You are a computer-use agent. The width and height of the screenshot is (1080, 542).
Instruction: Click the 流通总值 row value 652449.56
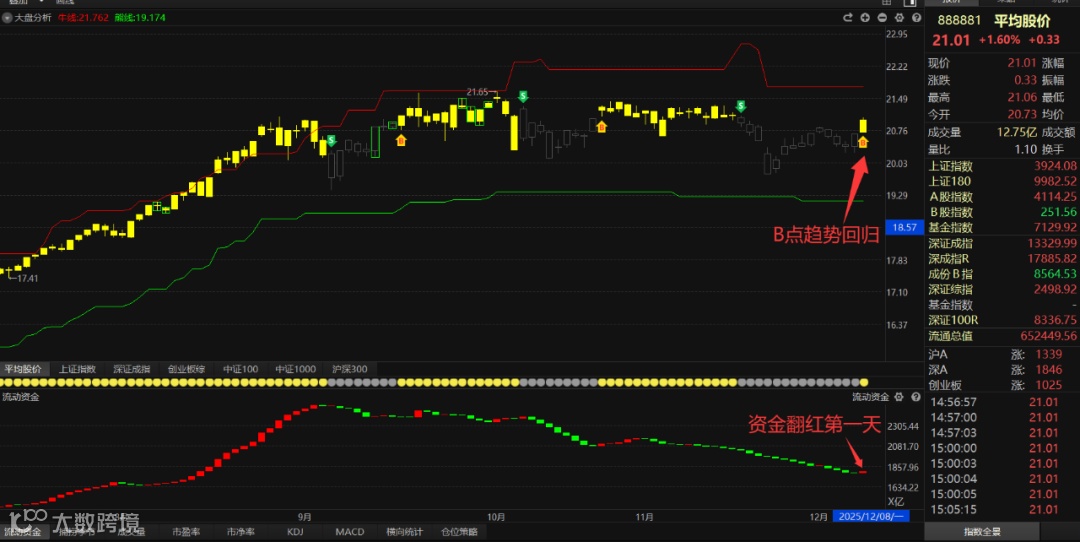(x=1048, y=335)
